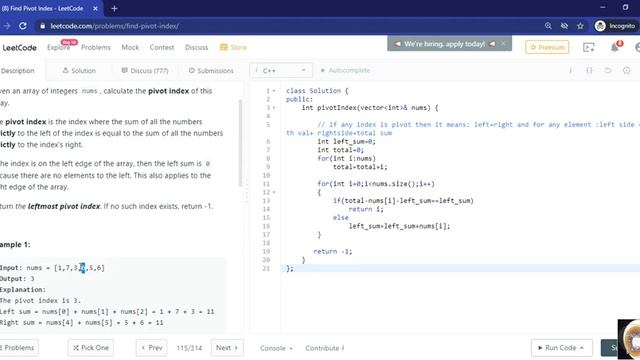Switch to the Solution tab
The height and width of the screenshot is (360, 640).
coord(79,71)
